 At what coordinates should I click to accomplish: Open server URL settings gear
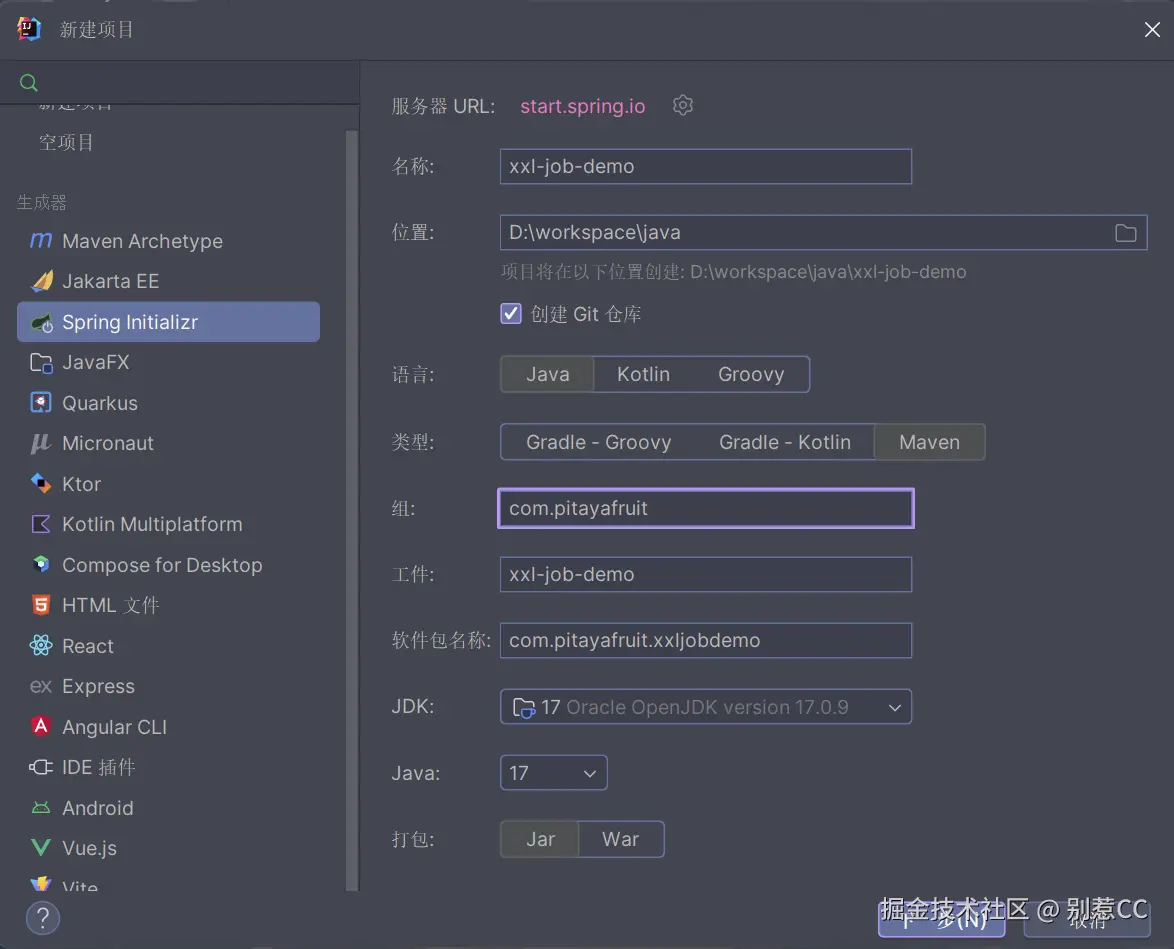pyautogui.click(x=682, y=105)
